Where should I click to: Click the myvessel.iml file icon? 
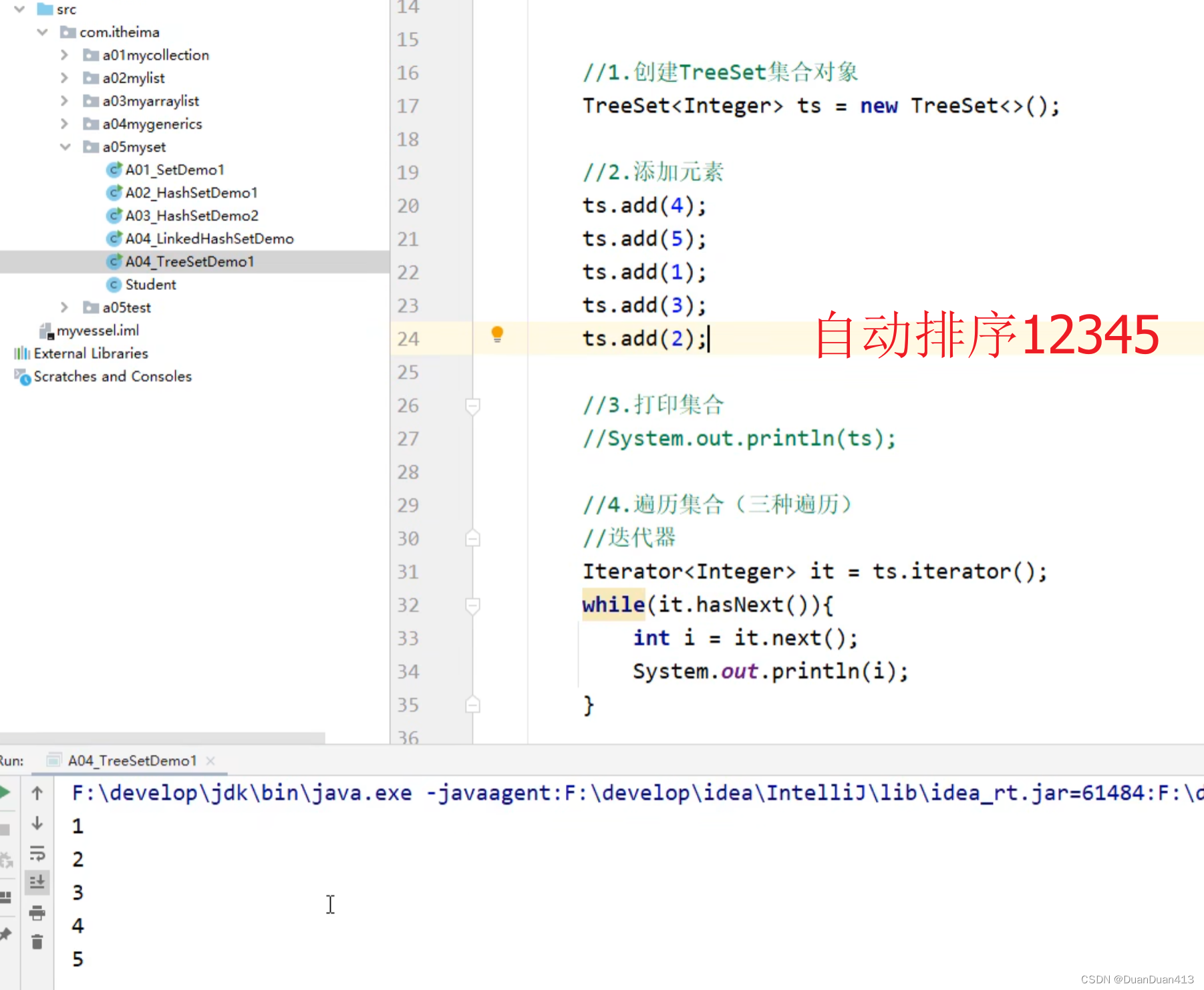(x=46, y=331)
